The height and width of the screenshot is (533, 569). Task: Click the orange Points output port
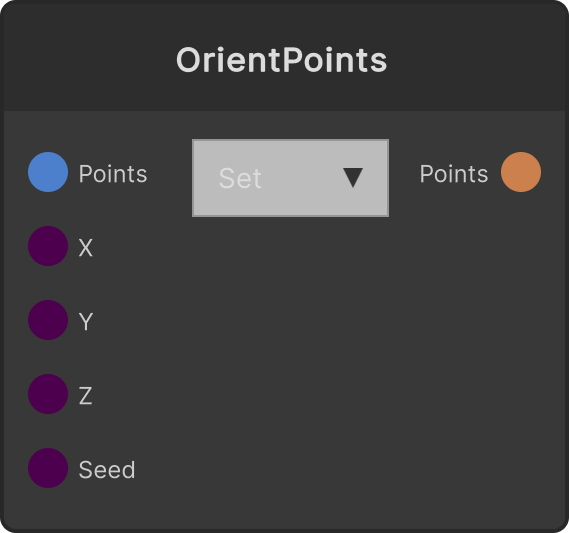tap(521, 172)
